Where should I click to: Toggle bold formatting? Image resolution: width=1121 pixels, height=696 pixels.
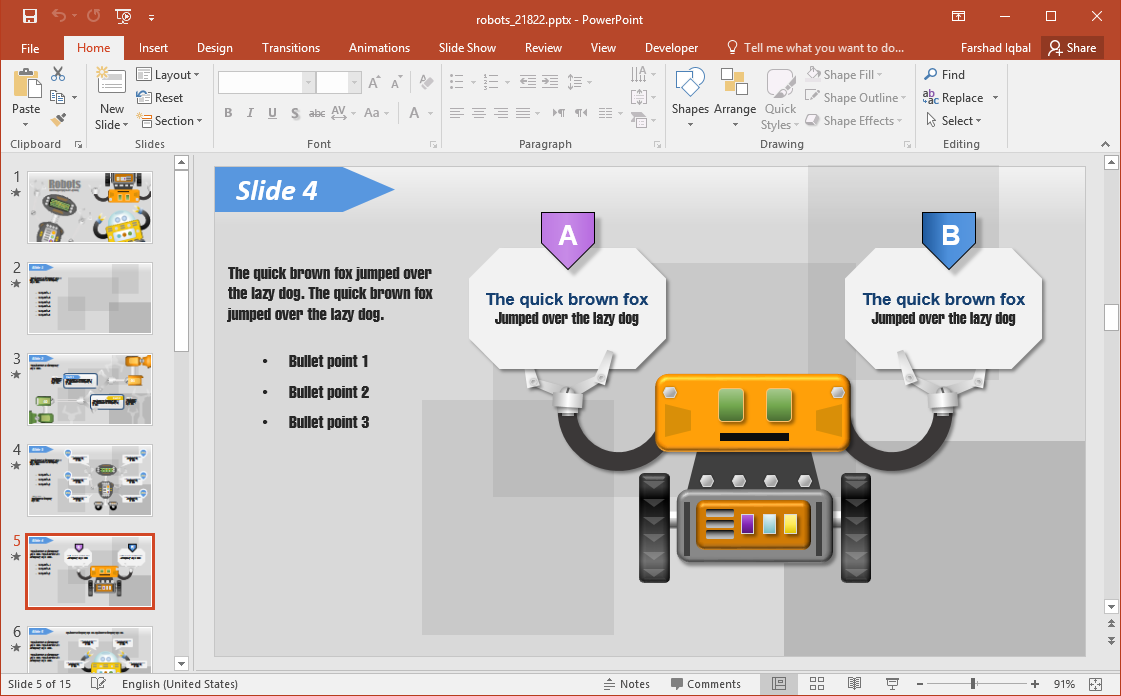(228, 113)
